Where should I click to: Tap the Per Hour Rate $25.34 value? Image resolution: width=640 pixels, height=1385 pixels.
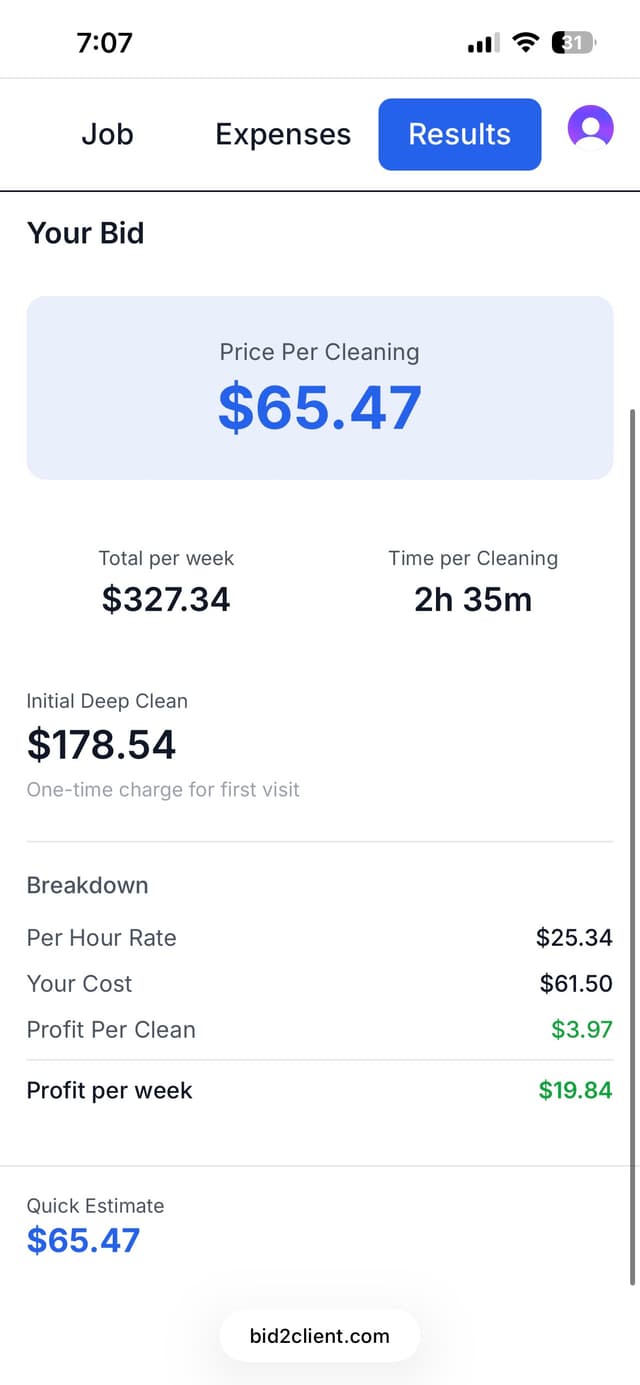pos(574,938)
